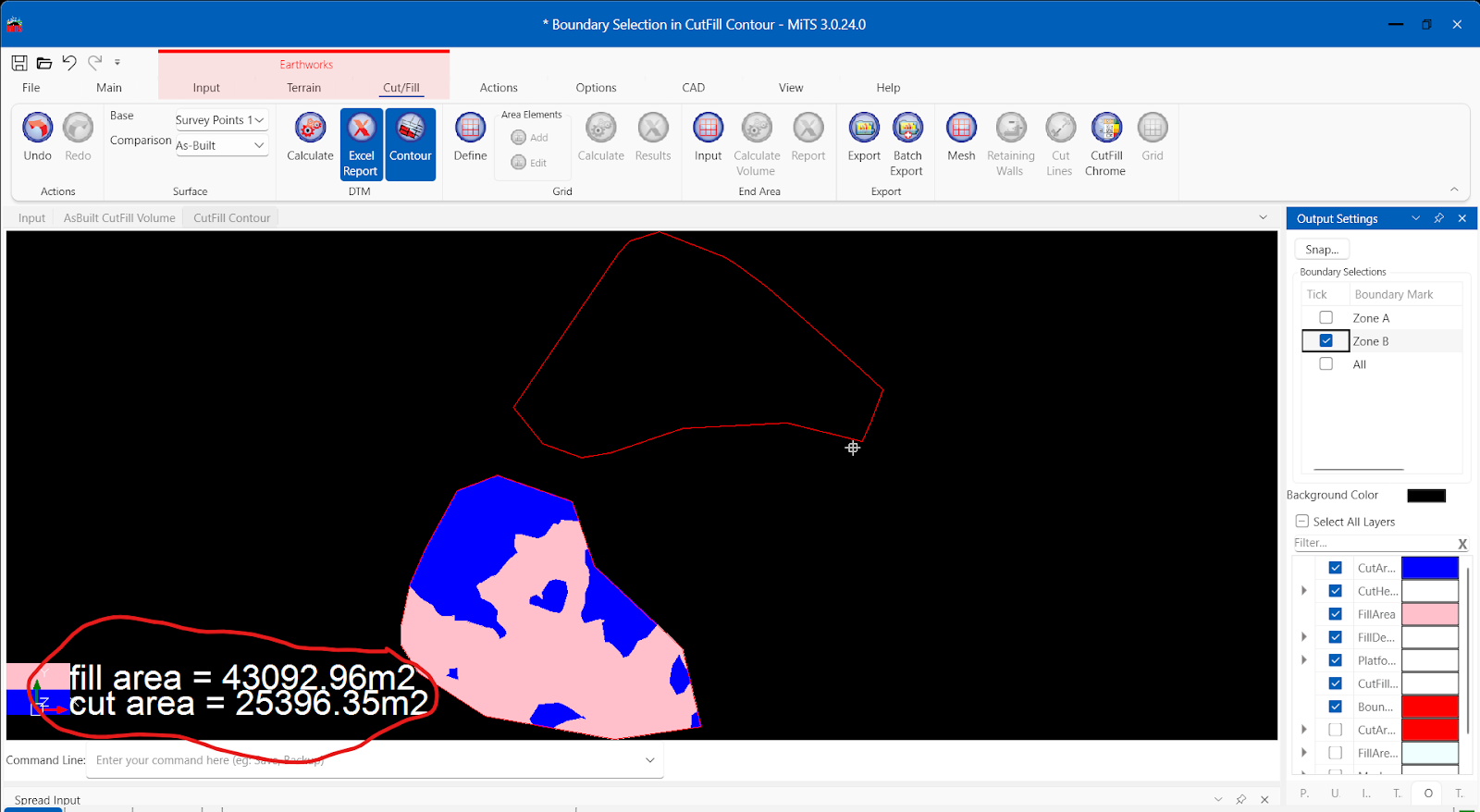Switch to the Main ribbon tab
Screen dimensions: 1480x812
(109, 88)
